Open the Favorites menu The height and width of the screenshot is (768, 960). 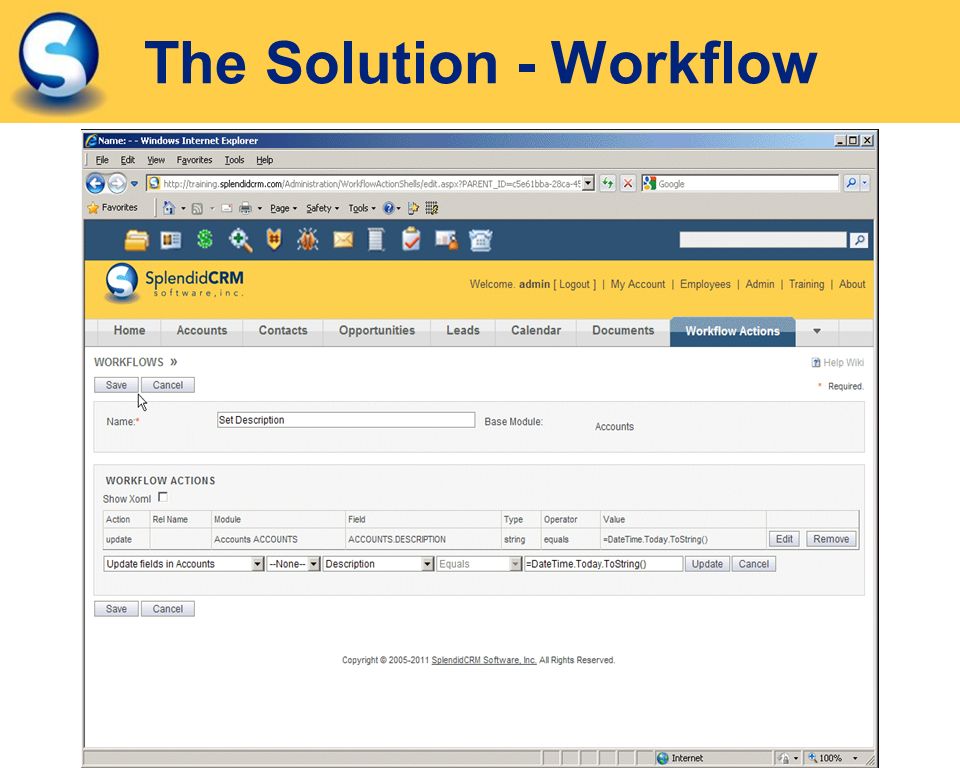(194, 160)
